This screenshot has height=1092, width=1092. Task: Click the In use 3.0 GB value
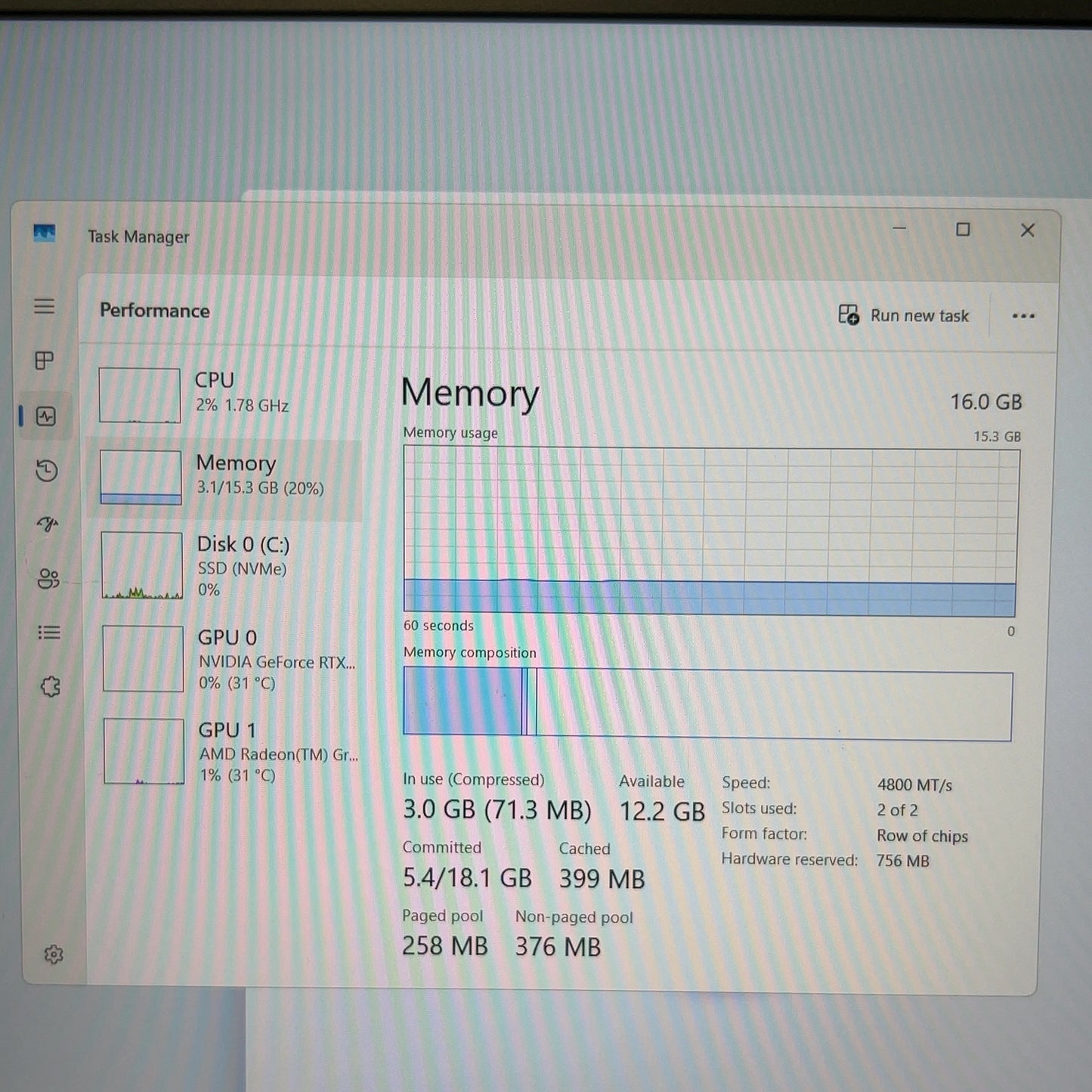[x=497, y=810]
